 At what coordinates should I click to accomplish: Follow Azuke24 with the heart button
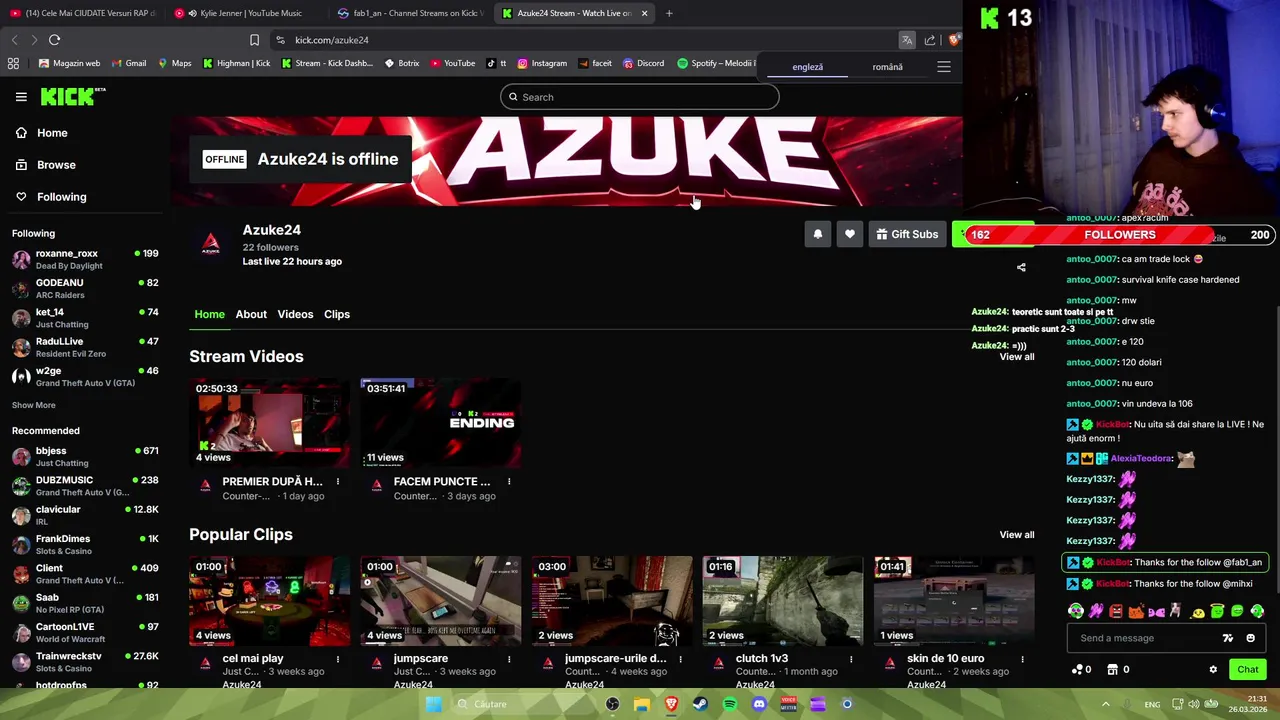(x=849, y=234)
